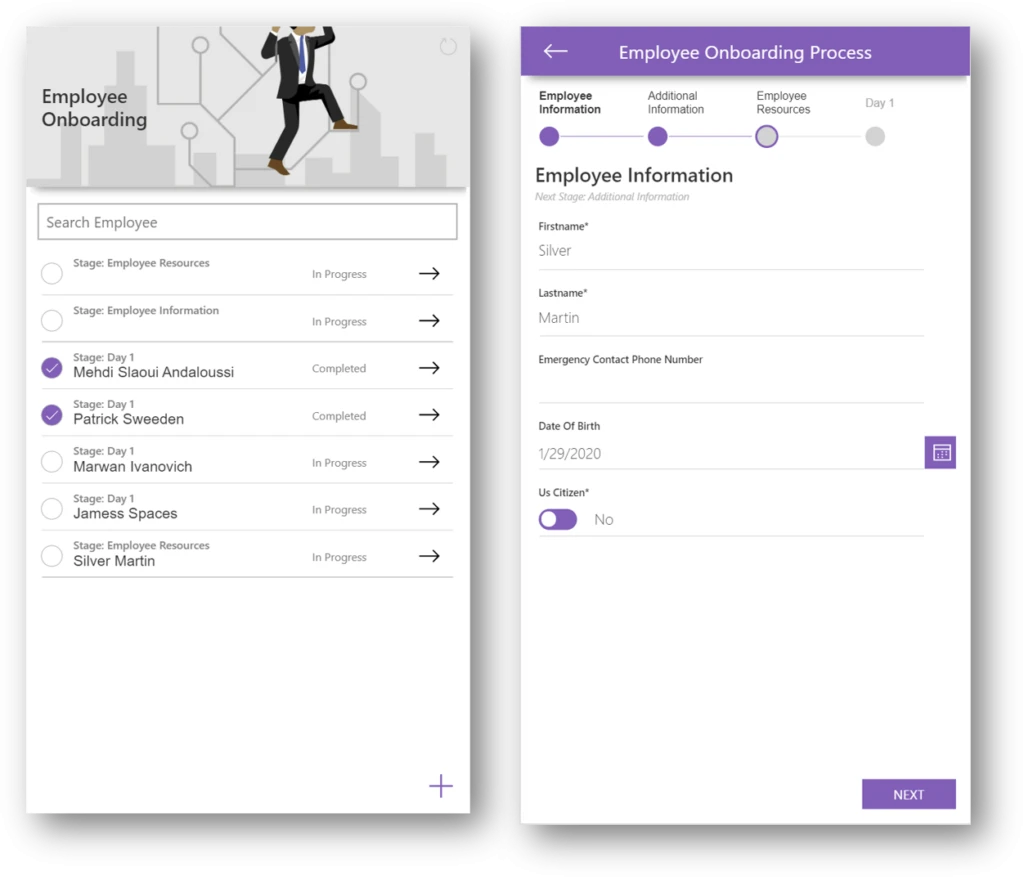Click the arrow for Jamess Spaces
Image resolution: width=1024 pixels, height=878 pixels.
[x=429, y=509]
